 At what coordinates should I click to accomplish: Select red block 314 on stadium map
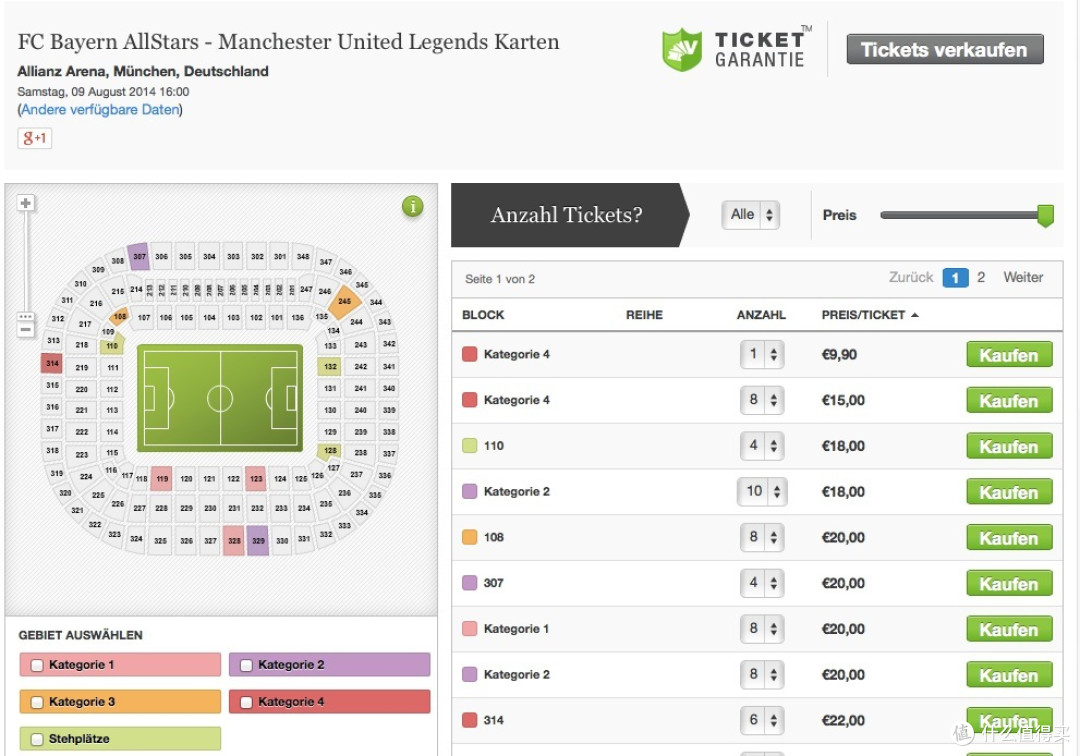(52, 363)
